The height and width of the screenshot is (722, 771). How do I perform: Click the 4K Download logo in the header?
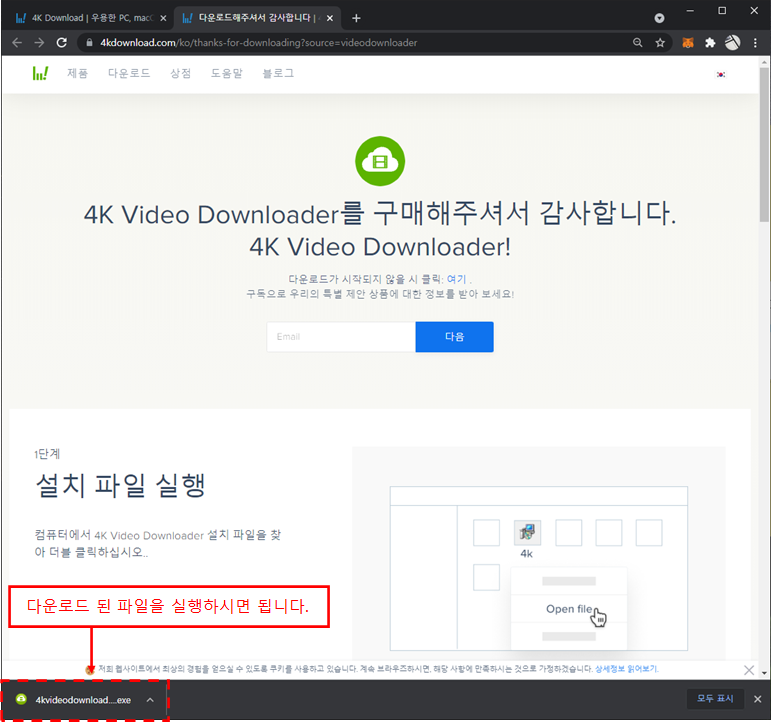coord(40,73)
